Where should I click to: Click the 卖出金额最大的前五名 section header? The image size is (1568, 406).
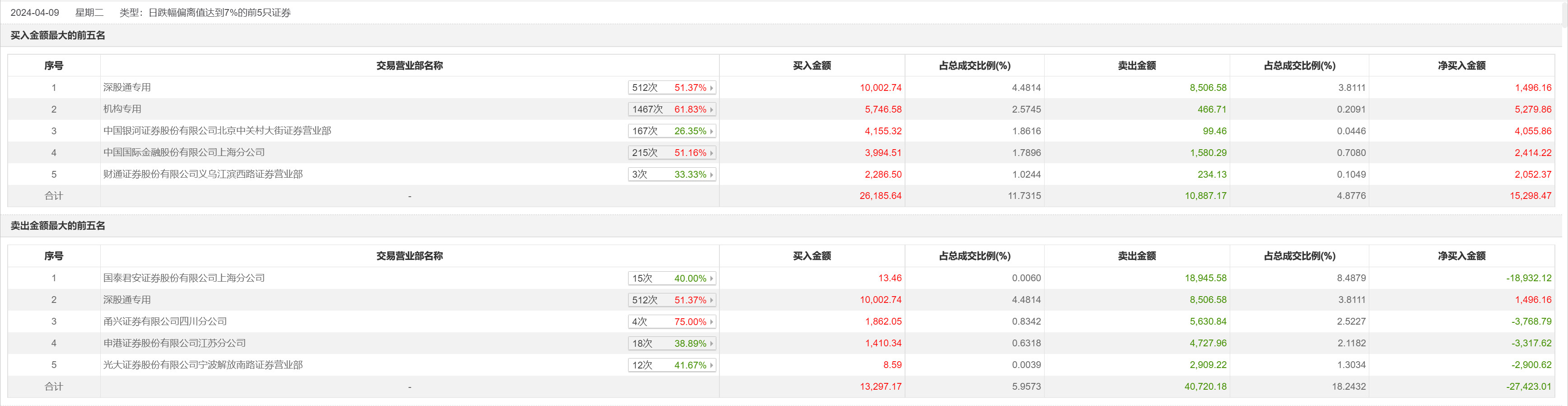click(x=58, y=226)
